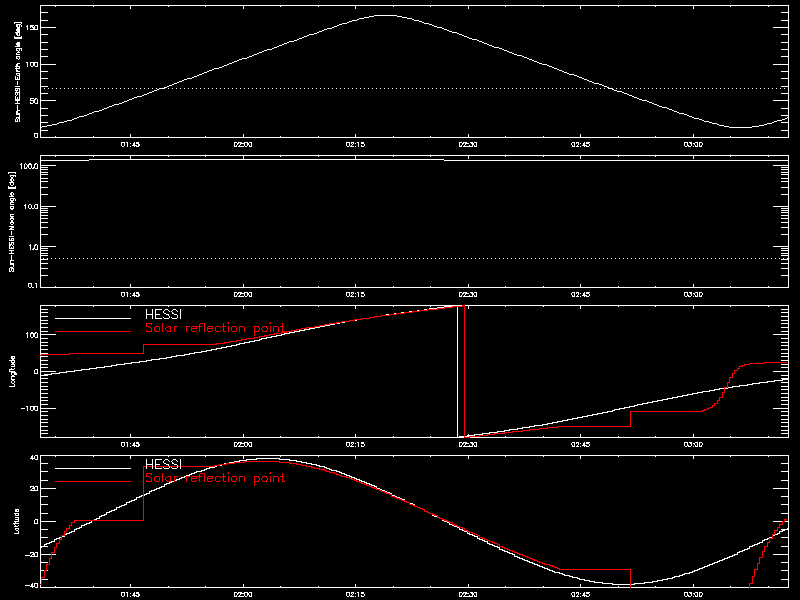
Task: Click the 0 tick label on Longitude plot
Action: point(36,371)
